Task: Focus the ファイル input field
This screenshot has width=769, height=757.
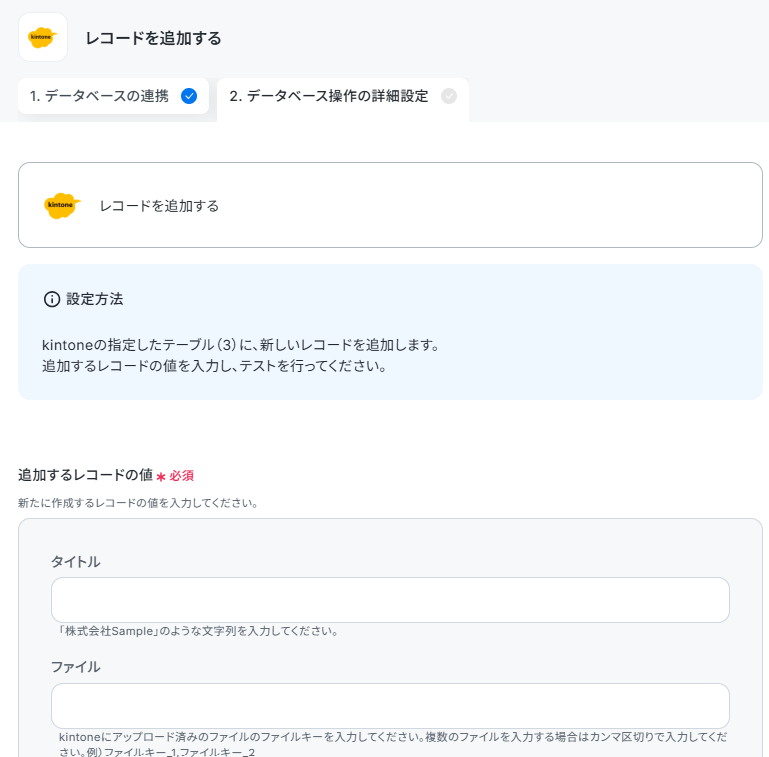Action: (x=390, y=706)
